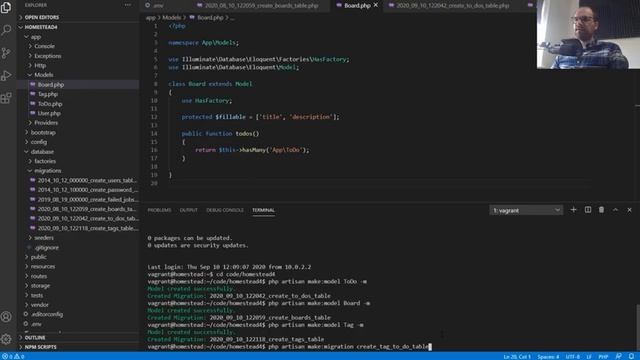The height and width of the screenshot is (360, 640).
Task: Open the Manage settings gear
Action: (6, 339)
